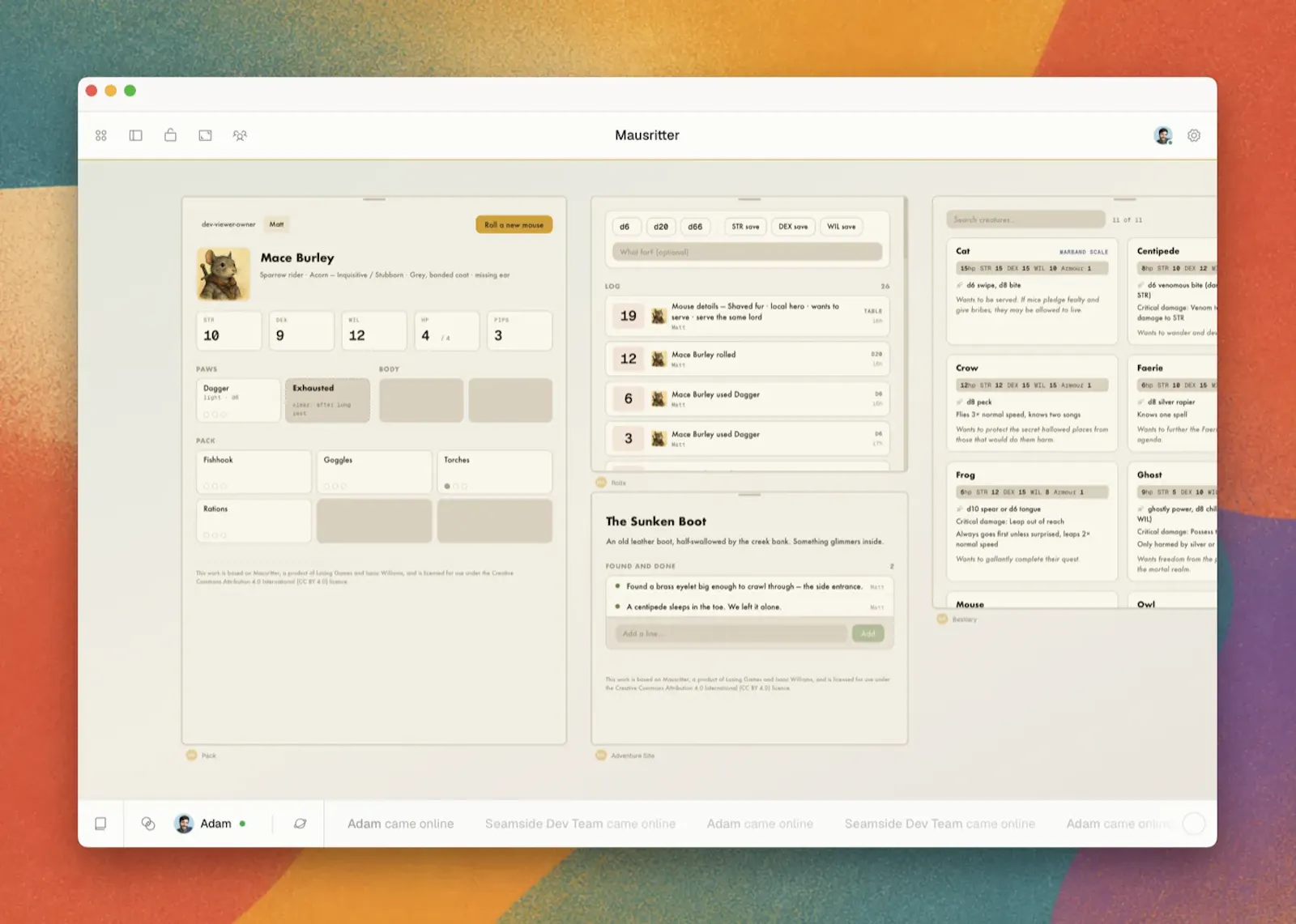Click Adam's avatar in the bottom bar
Screen dimensions: 1296x924
185,824
